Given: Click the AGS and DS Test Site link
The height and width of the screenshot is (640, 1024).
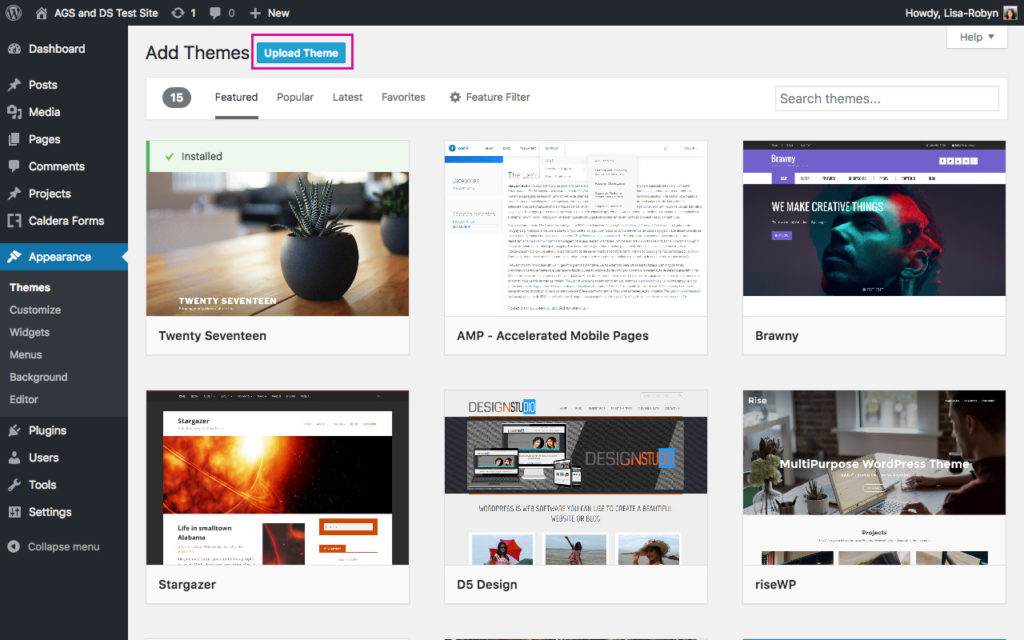Looking at the screenshot, I should coord(106,12).
